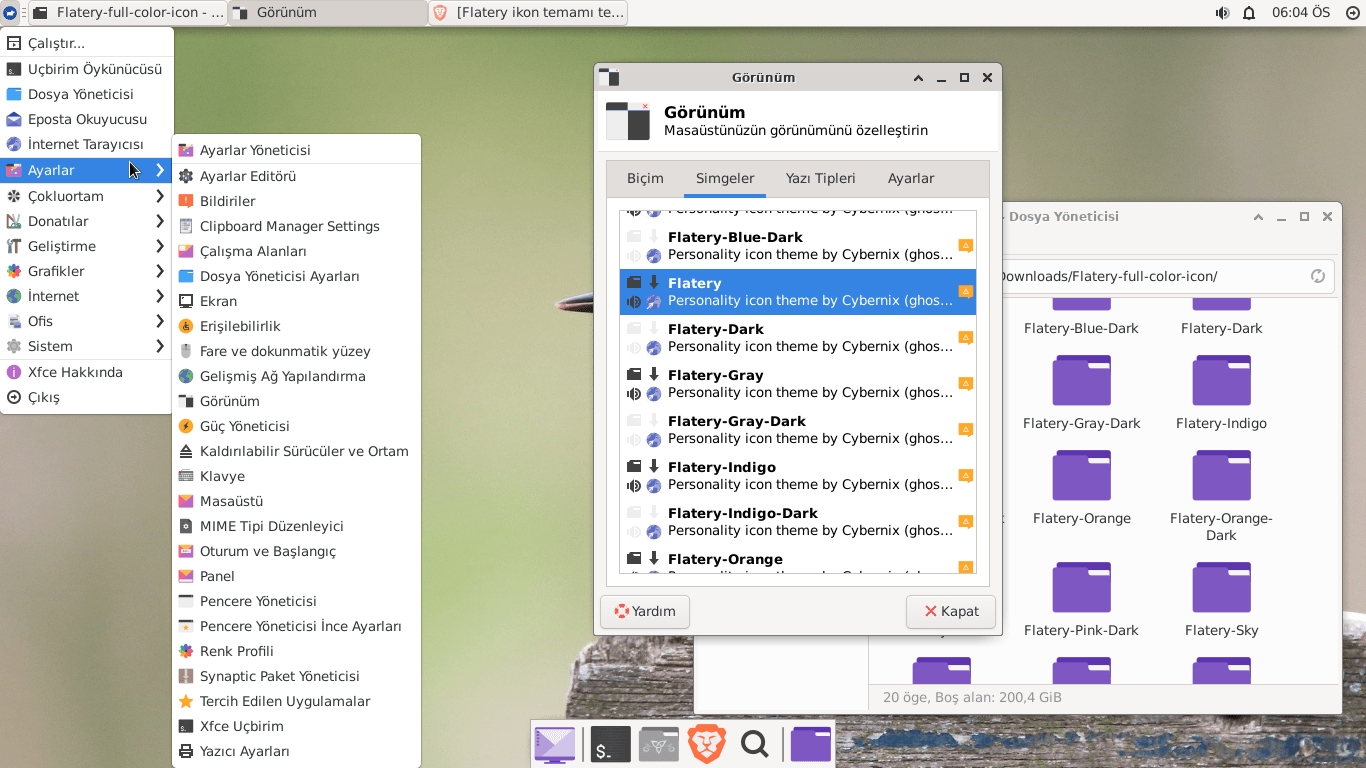Image resolution: width=1366 pixels, height=768 pixels.
Task: Click the volume icon in top panel
Action: [1222, 13]
